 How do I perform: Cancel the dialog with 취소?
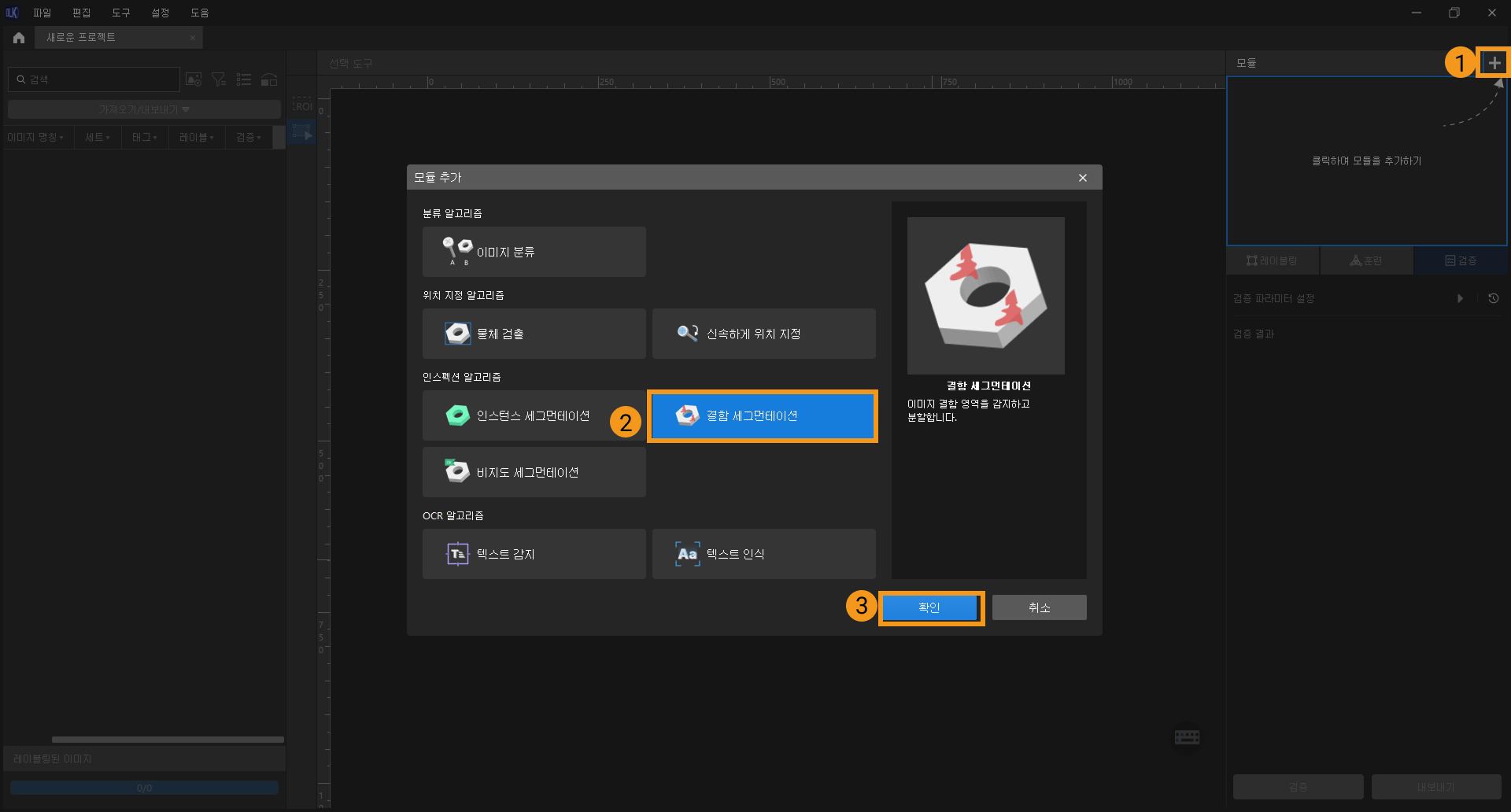pyautogui.click(x=1039, y=607)
